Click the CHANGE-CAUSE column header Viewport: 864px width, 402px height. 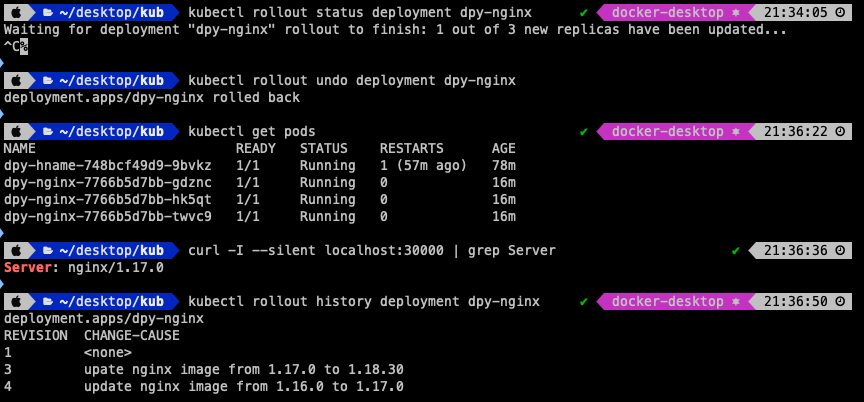tap(132, 335)
